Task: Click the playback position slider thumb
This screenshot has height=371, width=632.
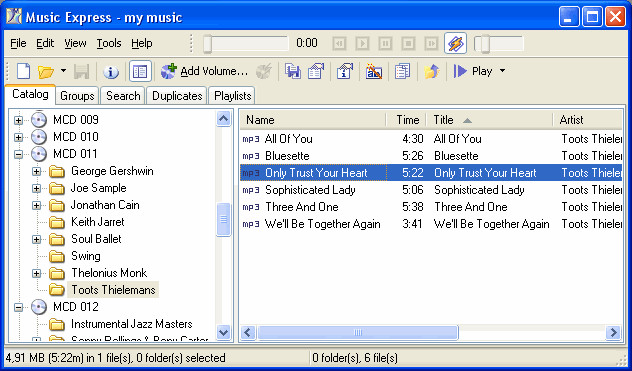Action: click(x=207, y=43)
